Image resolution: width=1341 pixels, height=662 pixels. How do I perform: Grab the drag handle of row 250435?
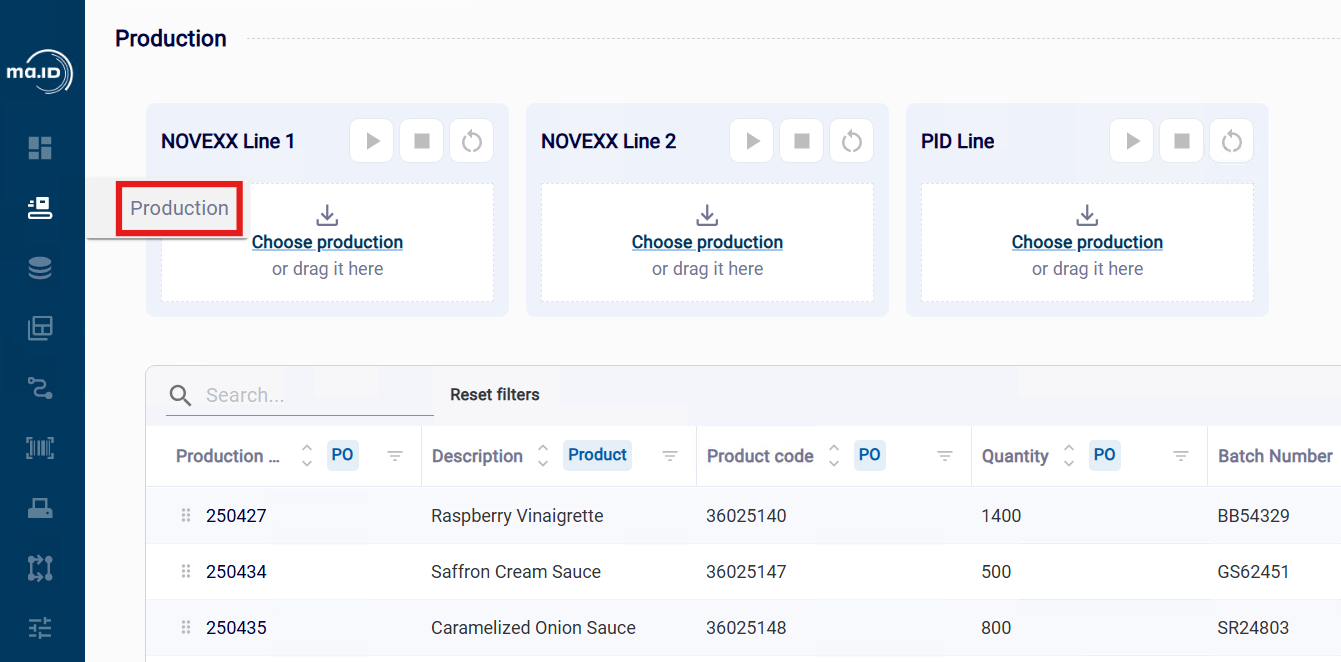185,628
